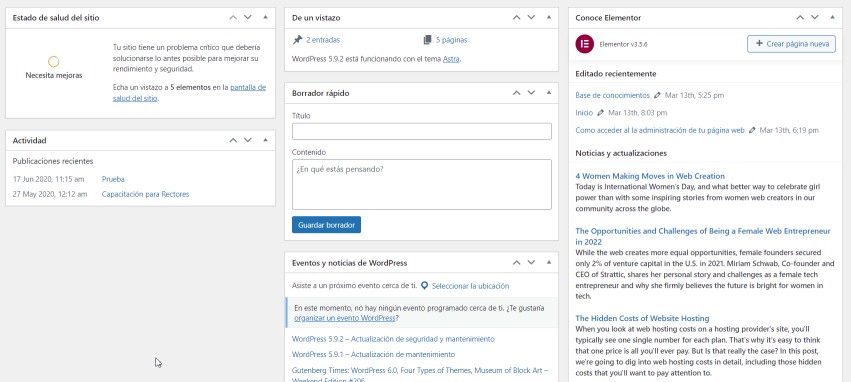Move Estado de salud del sitio panel up

(233, 17)
